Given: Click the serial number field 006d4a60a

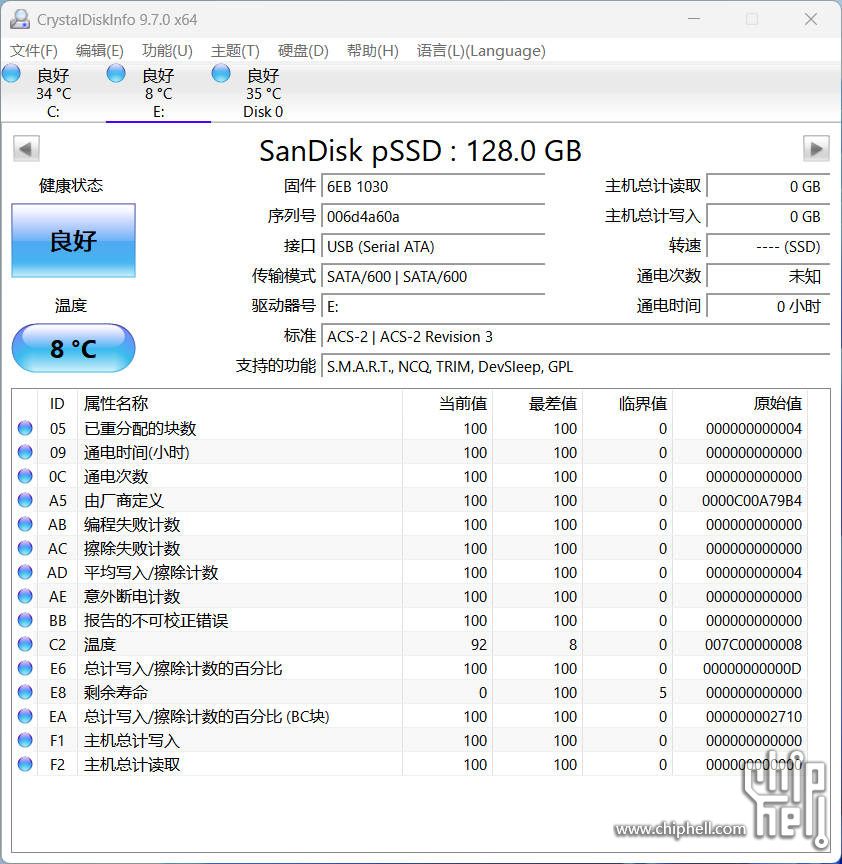Looking at the screenshot, I should [x=433, y=217].
